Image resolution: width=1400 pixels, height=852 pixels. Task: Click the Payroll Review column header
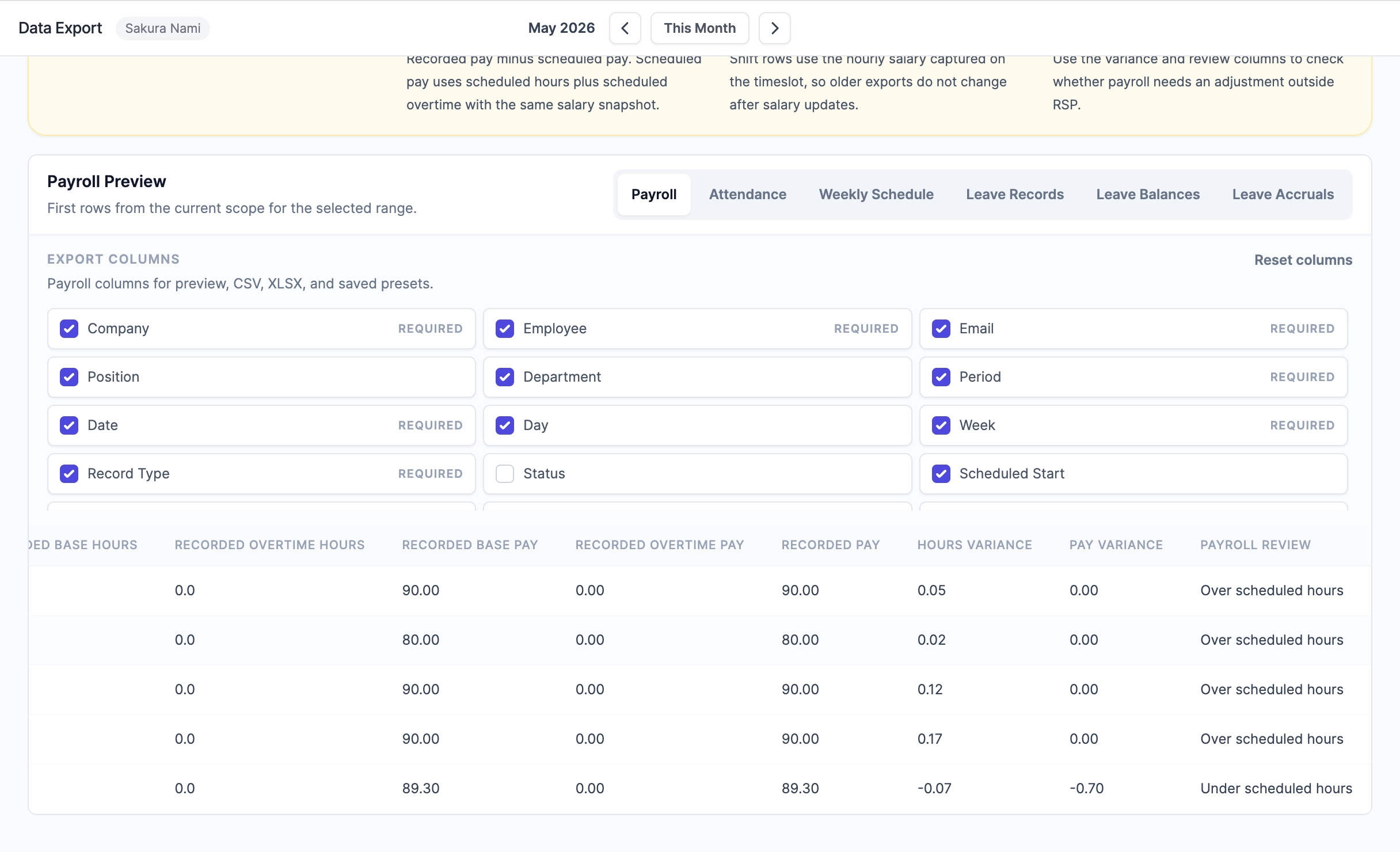click(x=1256, y=545)
